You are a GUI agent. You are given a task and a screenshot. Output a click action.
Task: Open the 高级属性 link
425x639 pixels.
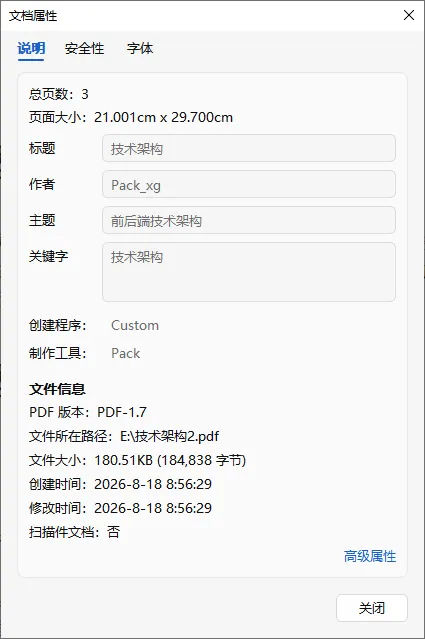coord(370,556)
